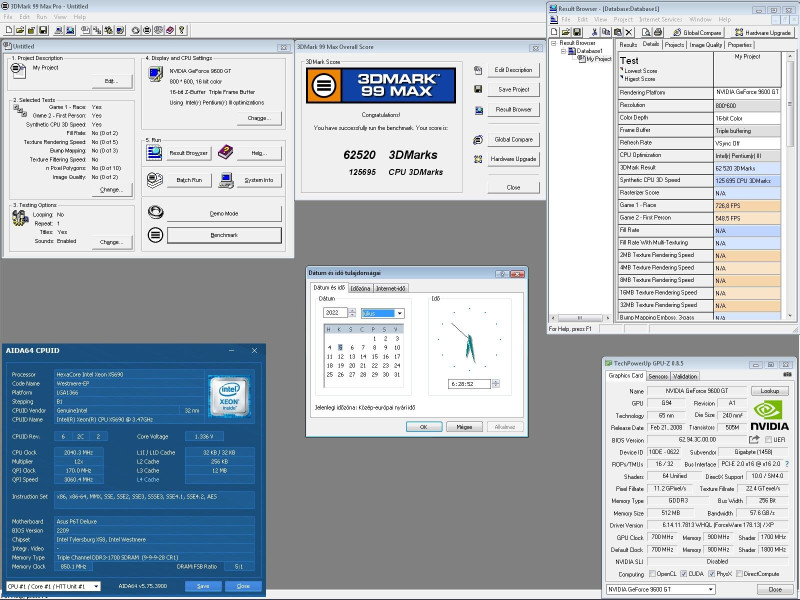The width and height of the screenshot is (800, 600).
Task: Click the Print Preview icon in Result Browser
Action: click(646, 32)
